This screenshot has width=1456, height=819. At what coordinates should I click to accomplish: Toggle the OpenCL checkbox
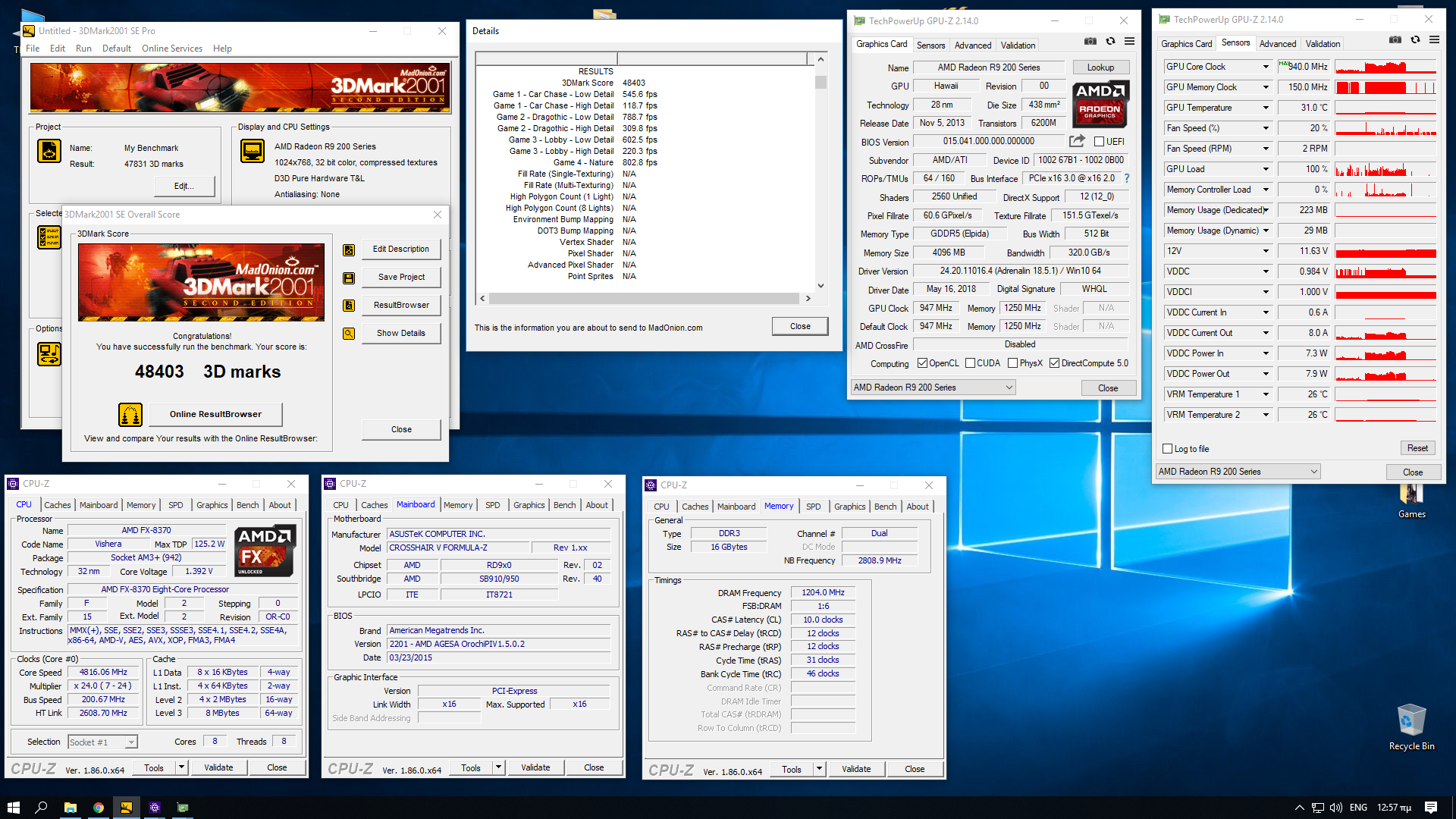[922, 363]
